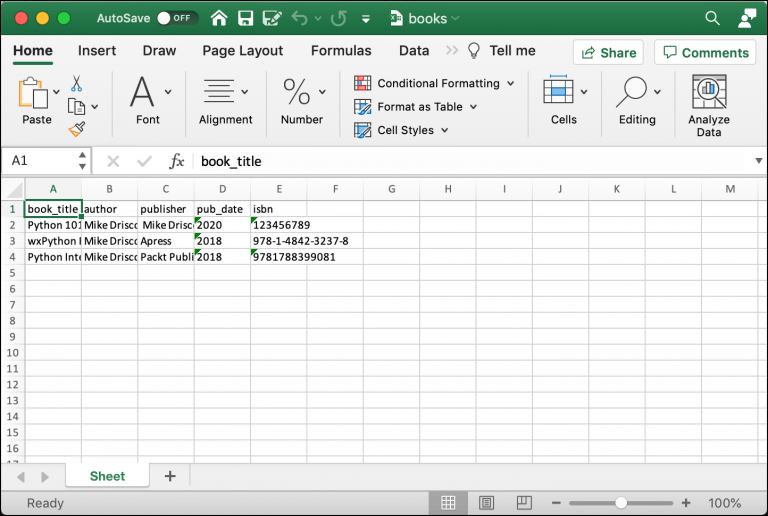Open the Alignment group button
Viewport: 768px width, 516px height.
225,100
